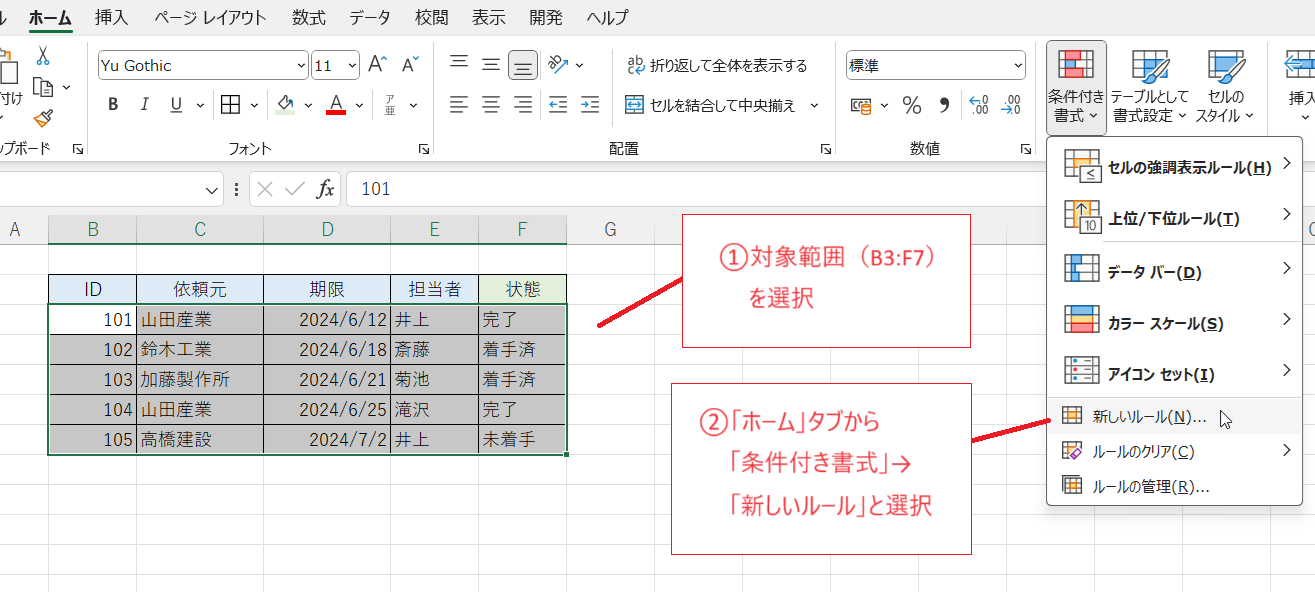The image size is (1315, 592).
Task: Click the Format Painter brush icon
Action: click(42, 119)
